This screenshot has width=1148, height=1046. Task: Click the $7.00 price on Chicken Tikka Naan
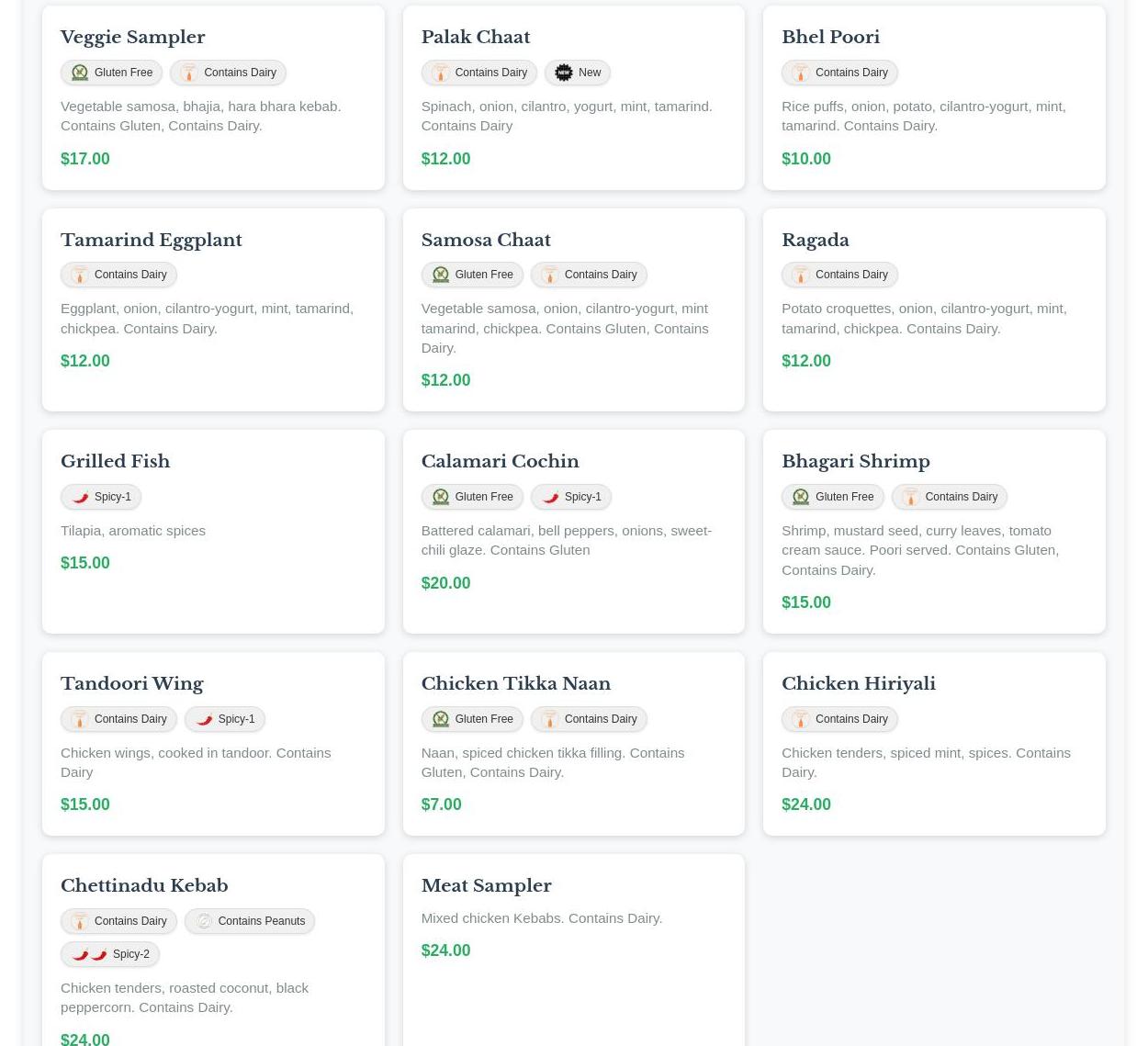441,804
